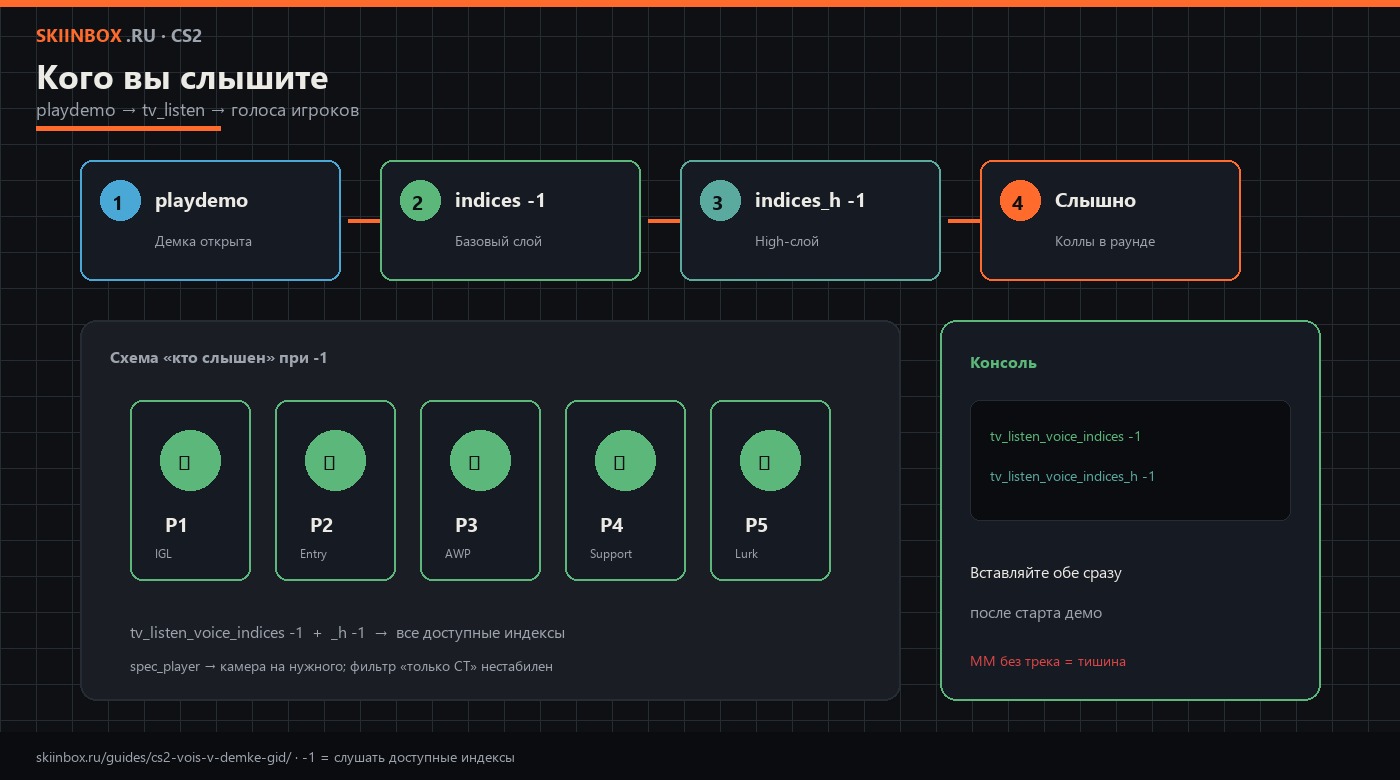Click the "spec_player" note line
This screenshot has height=780, width=1400.
(x=341, y=666)
